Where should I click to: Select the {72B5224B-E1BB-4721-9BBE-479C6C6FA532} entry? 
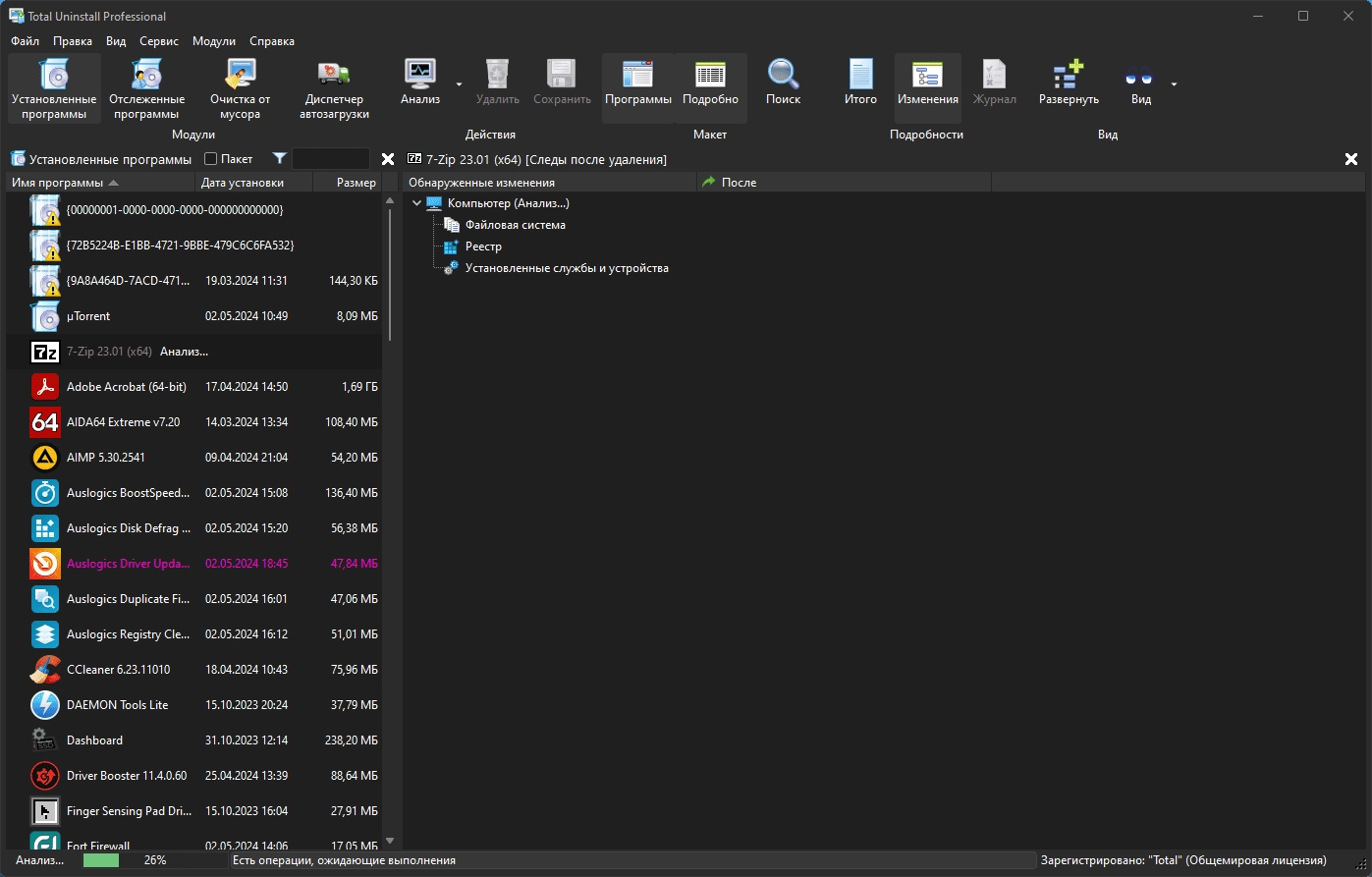[x=193, y=246]
